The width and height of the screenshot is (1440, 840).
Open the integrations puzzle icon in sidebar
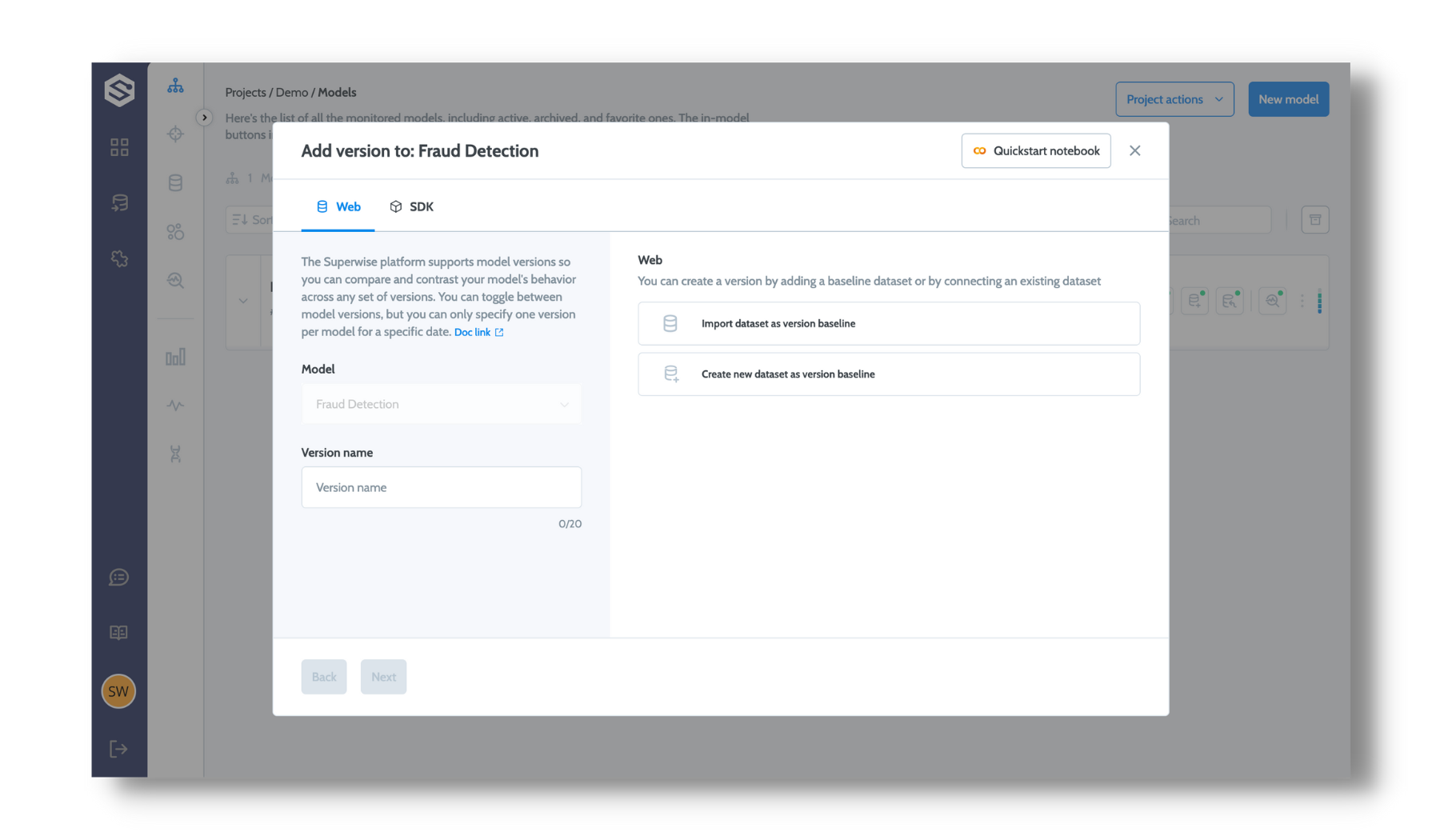(x=119, y=258)
